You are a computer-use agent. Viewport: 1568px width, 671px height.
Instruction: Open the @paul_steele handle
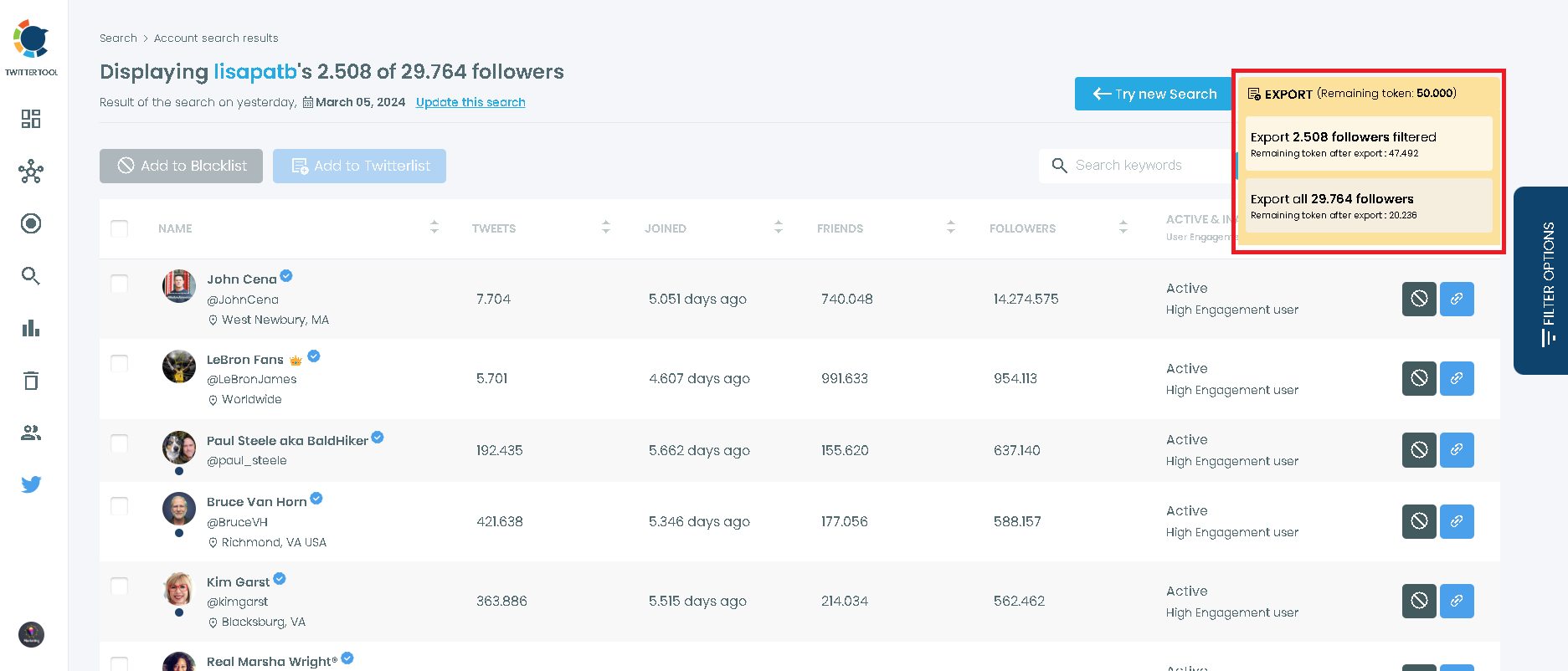pyautogui.click(x=247, y=460)
